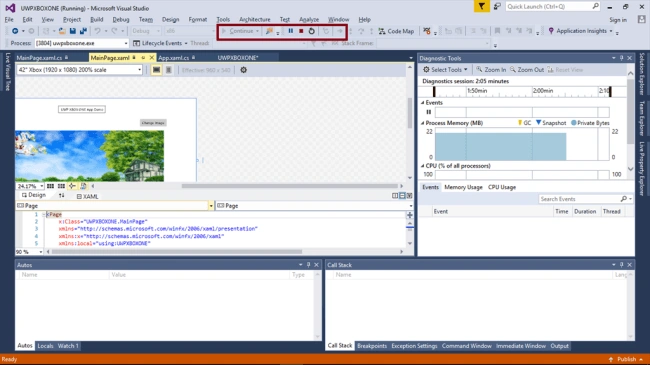The image size is (650, 365).
Task: Collapse the split pane icon
Action: 409,196
